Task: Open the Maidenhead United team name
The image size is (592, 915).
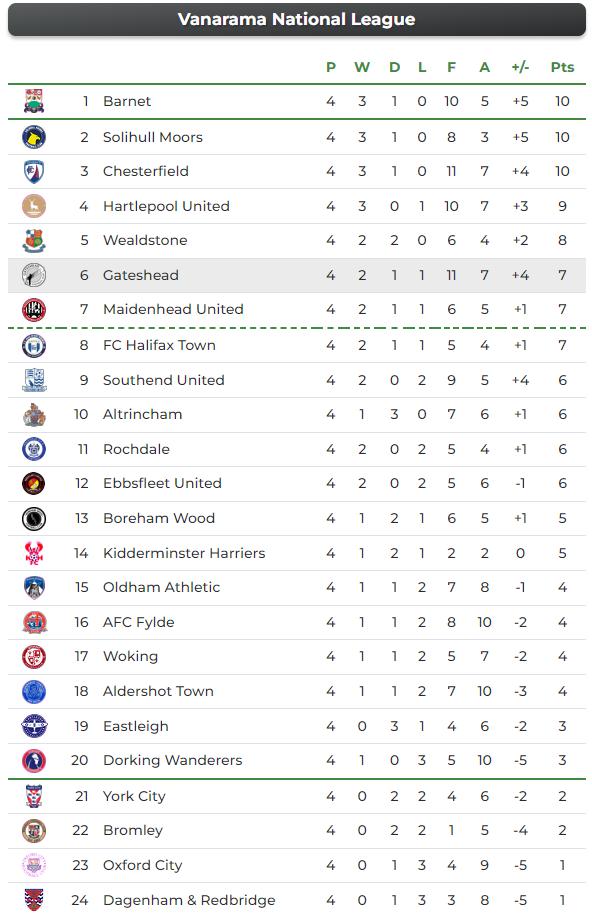Action: [173, 309]
